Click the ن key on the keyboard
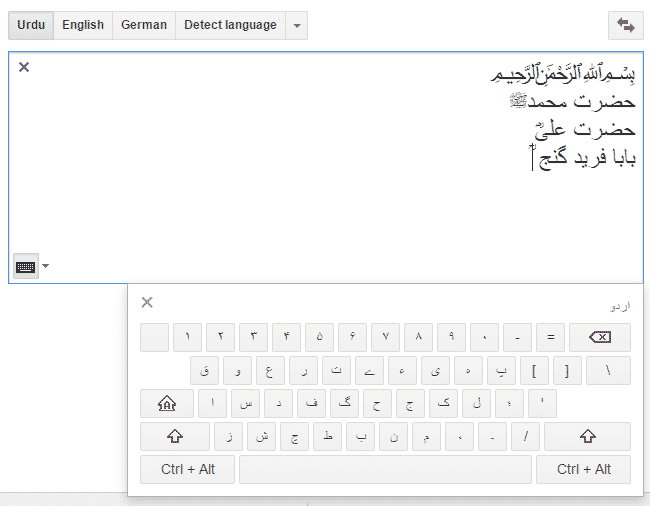This screenshot has height=506, width=650. coord(393,436)
